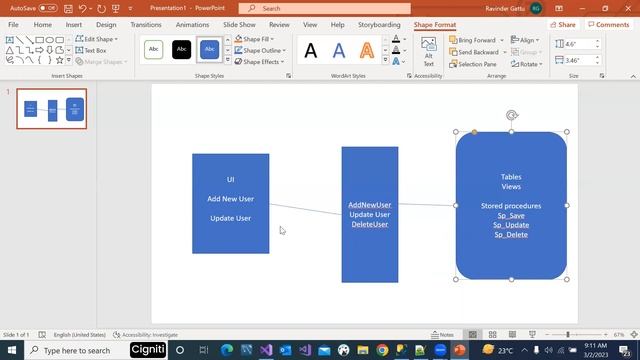Open Google Chrome from the taskbar
Image resolution: width=640 pixels, height=360 pixels.
pyautogui.click(x=382, y=350)
